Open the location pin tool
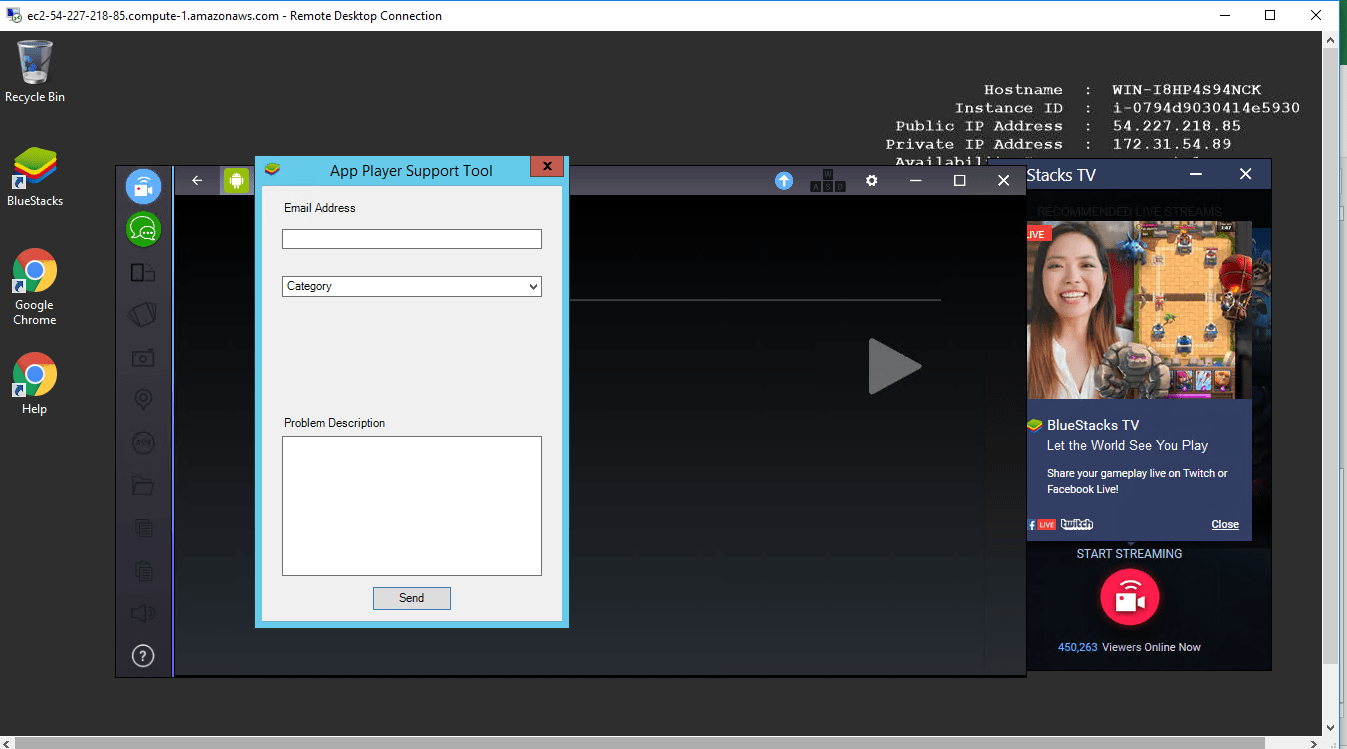1347x749 pixels. (x=143, y=400)
